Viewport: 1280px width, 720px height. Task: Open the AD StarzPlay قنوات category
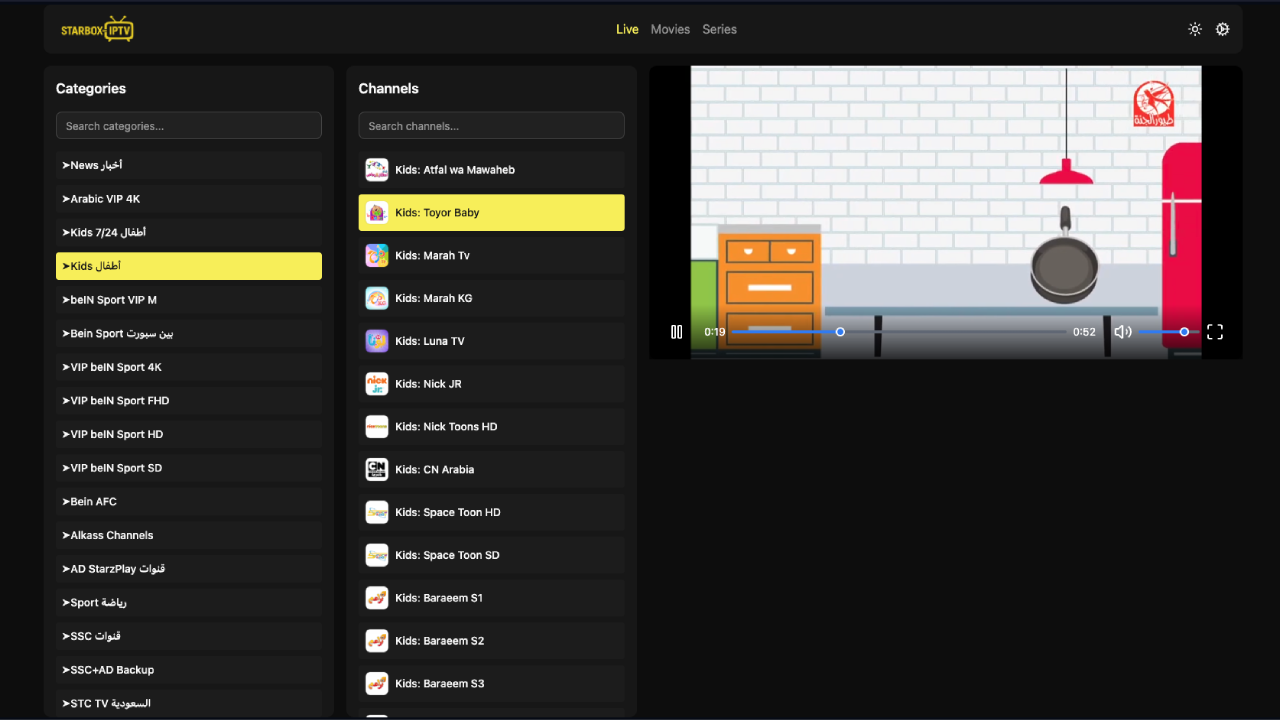pos(189,569)
